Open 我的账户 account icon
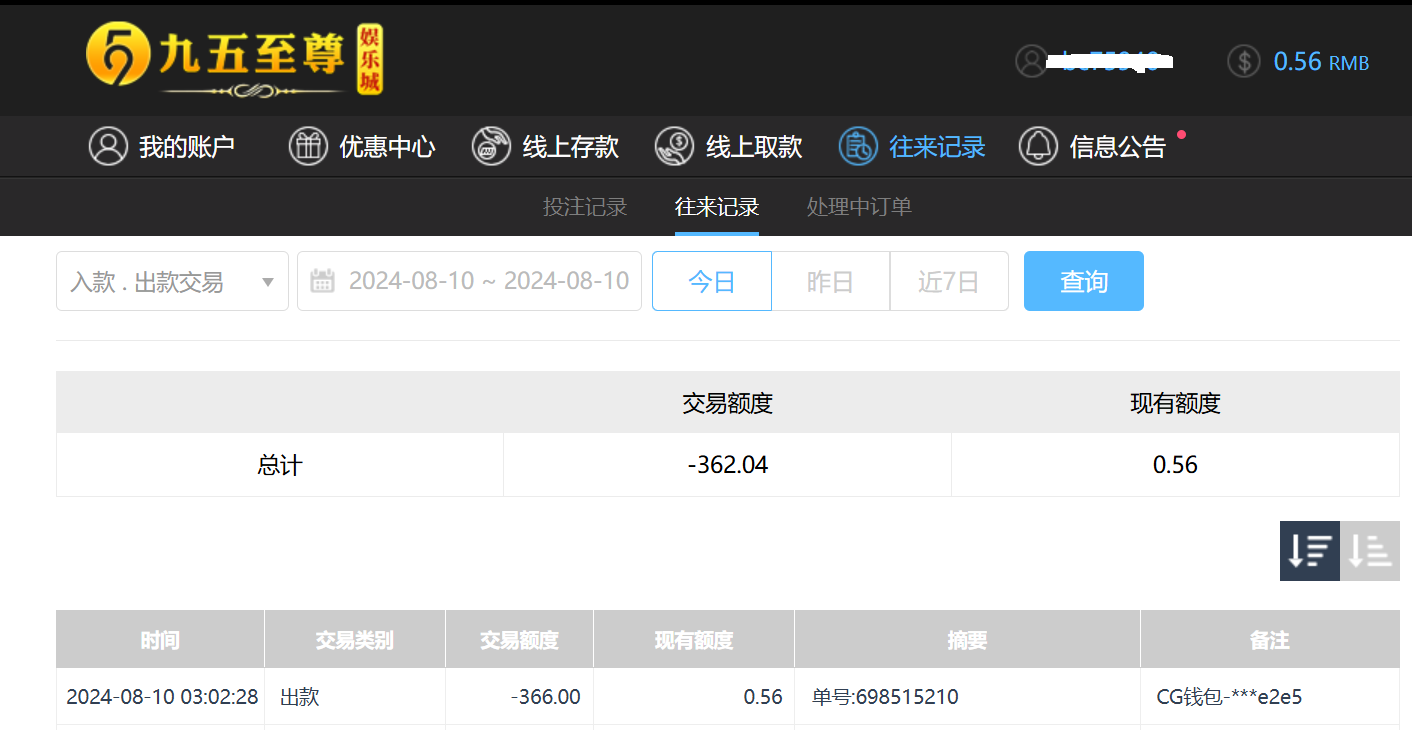Viewport: 1412px width, 730px height. pyautogui.click(x=108, y=147)
